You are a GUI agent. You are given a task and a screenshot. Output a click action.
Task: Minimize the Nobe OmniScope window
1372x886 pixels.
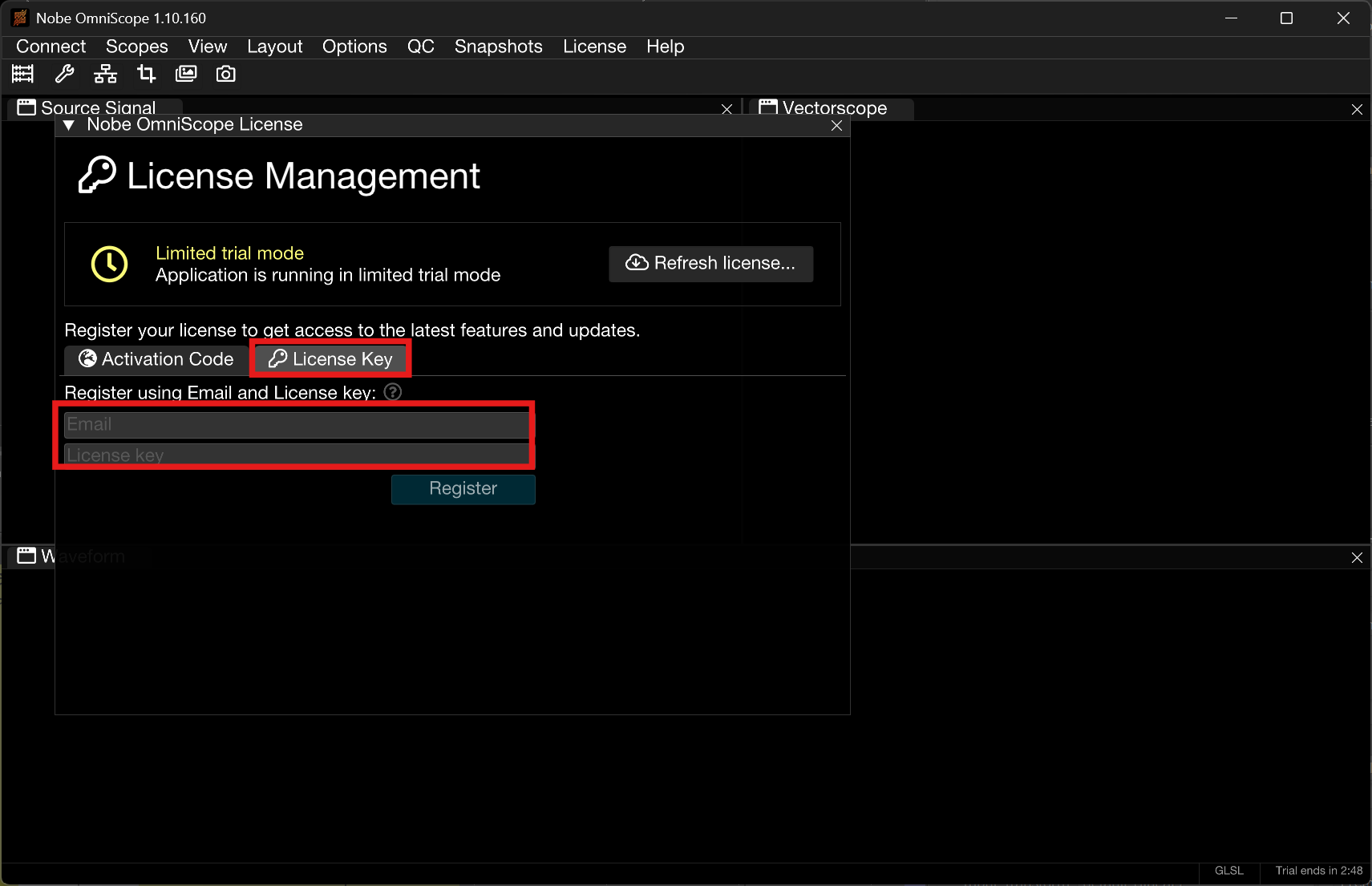click(1232, 18)
